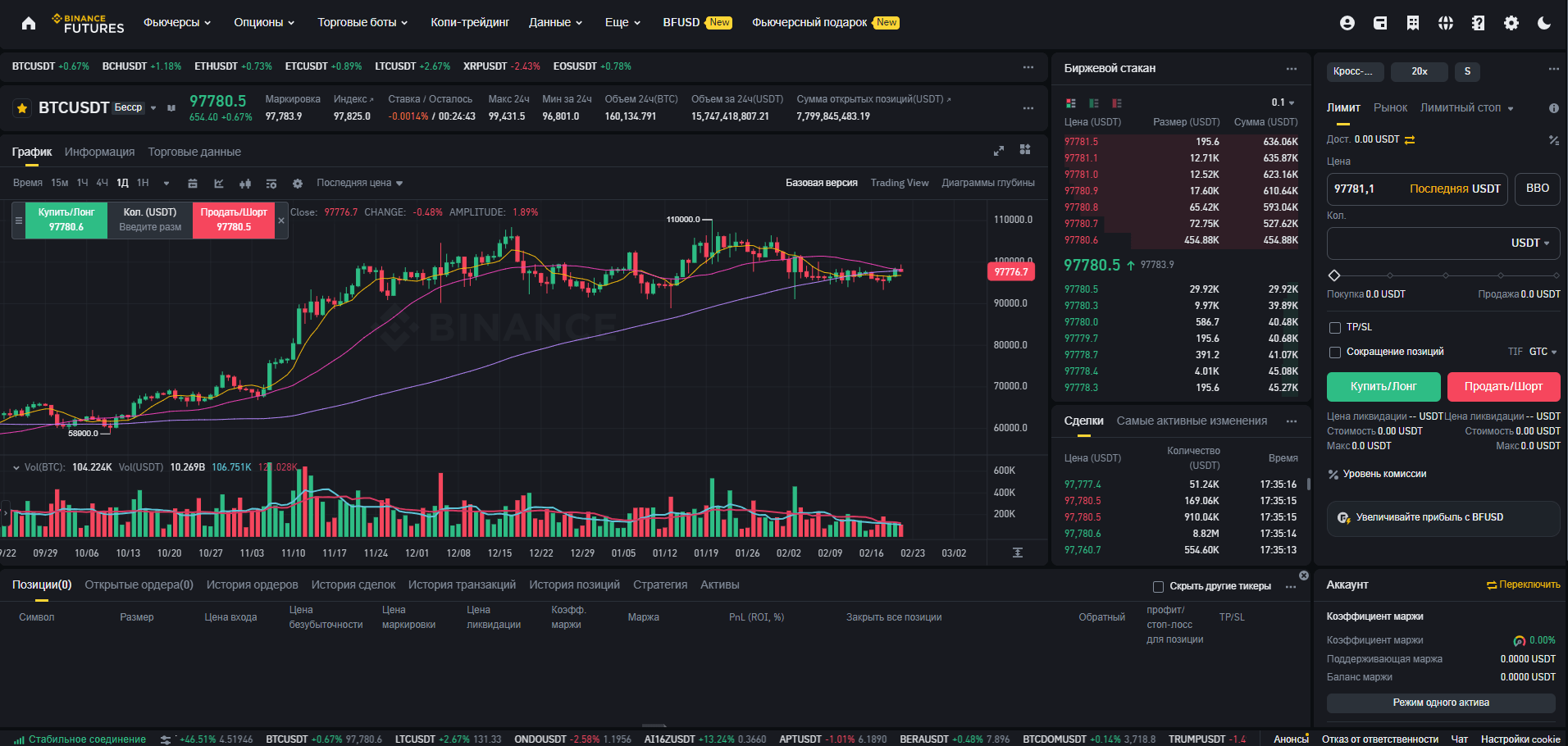The height and width of the screenshot is (746, 1568).
Task: Transfer funds via yellow arrows icon
Action: [1410, 140]
